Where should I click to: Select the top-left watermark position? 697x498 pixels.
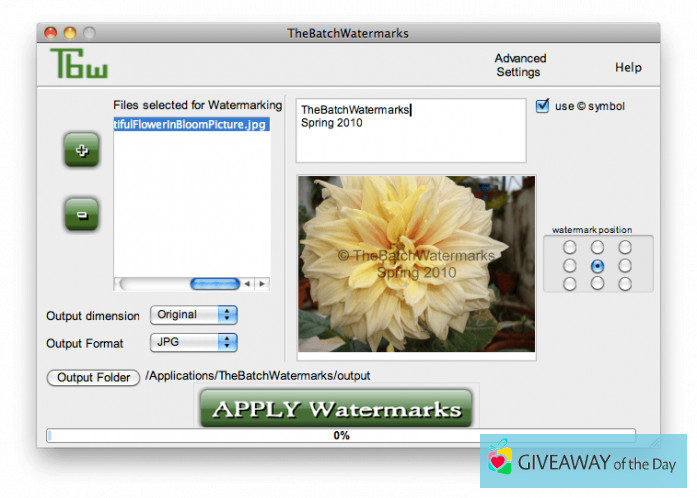(x=570, y=247)
